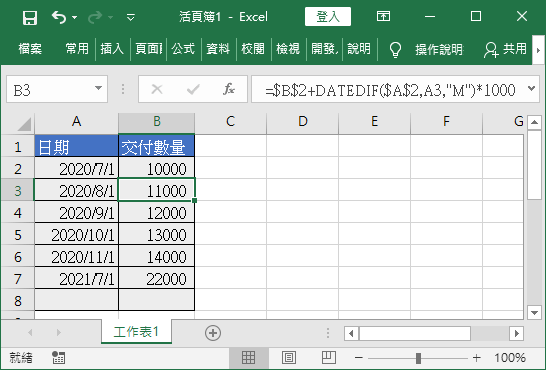Click the macro recording status icon

[58, 357]
